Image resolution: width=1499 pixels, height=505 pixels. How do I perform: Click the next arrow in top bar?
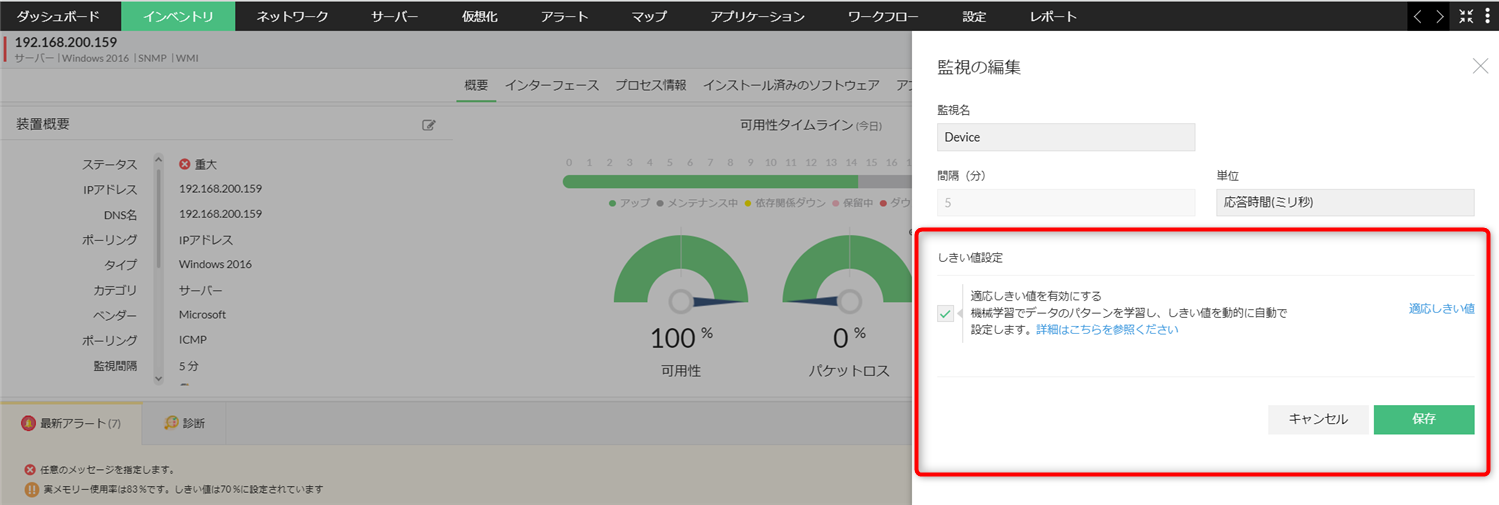[1439, 16]
